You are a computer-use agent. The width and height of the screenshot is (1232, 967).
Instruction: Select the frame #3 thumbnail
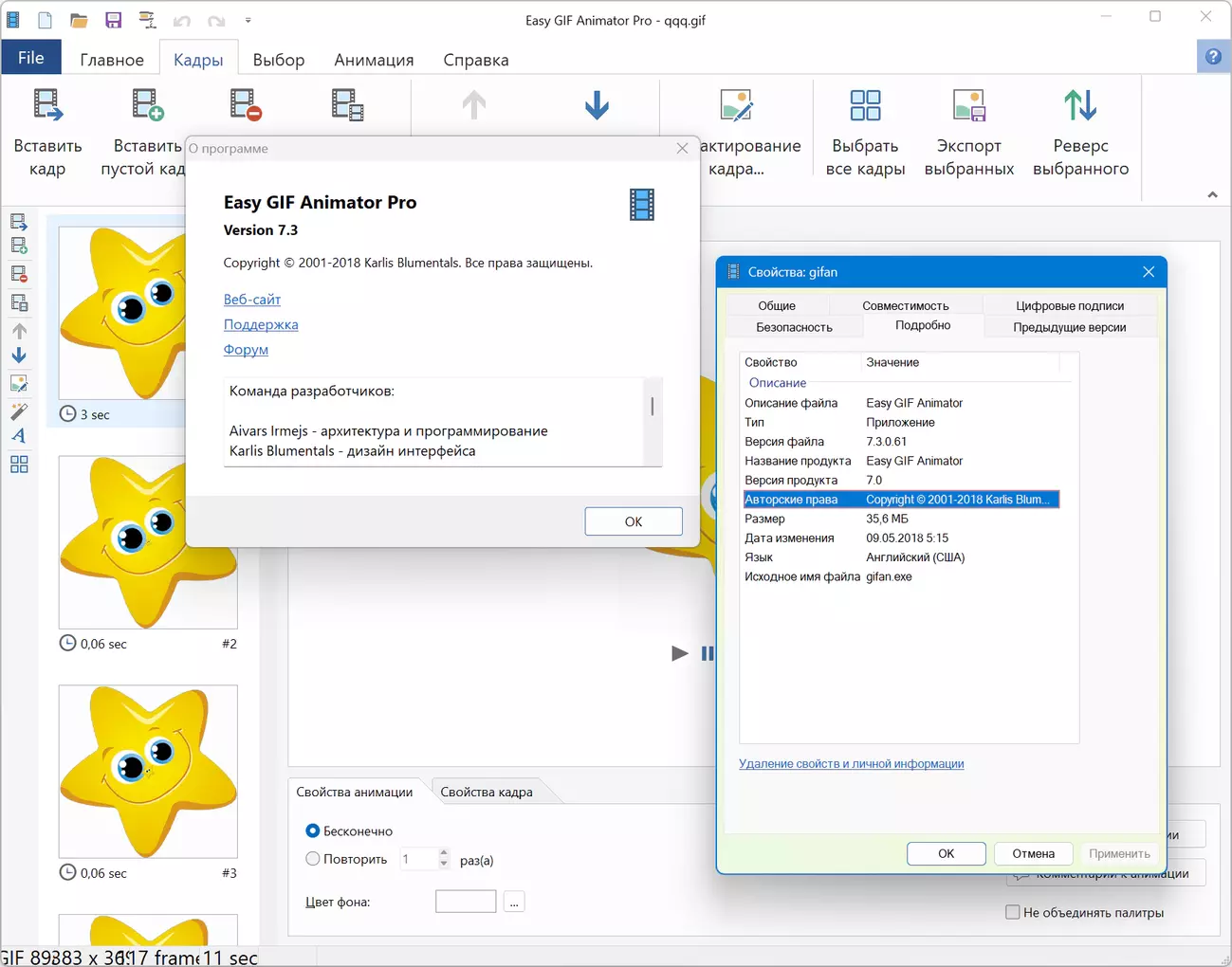point(148,772)
